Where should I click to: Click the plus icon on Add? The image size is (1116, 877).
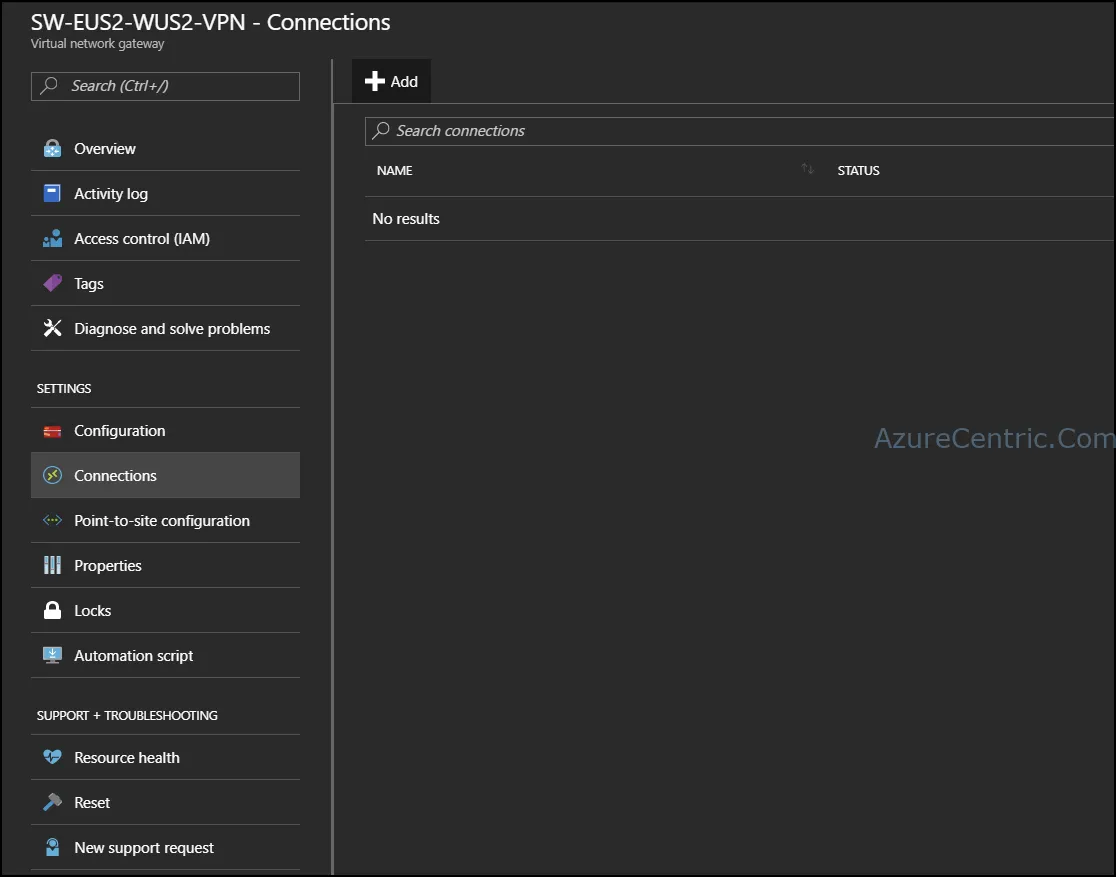(x=374, y=81)
